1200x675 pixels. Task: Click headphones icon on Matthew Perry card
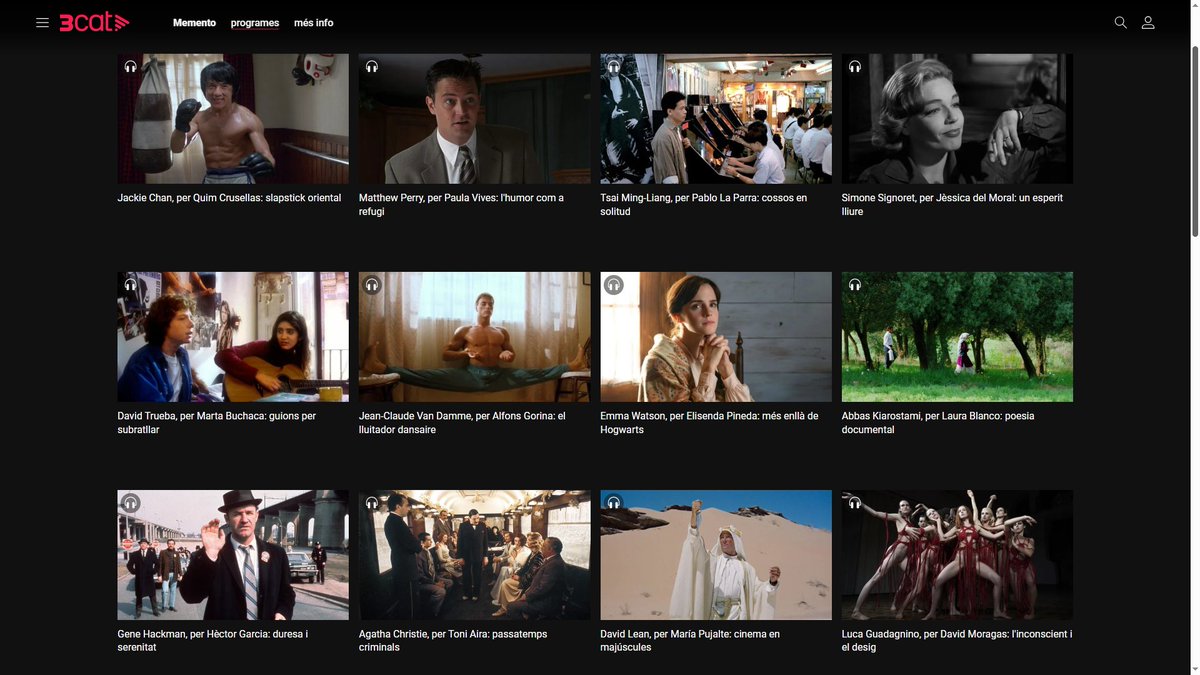[372, 66]
